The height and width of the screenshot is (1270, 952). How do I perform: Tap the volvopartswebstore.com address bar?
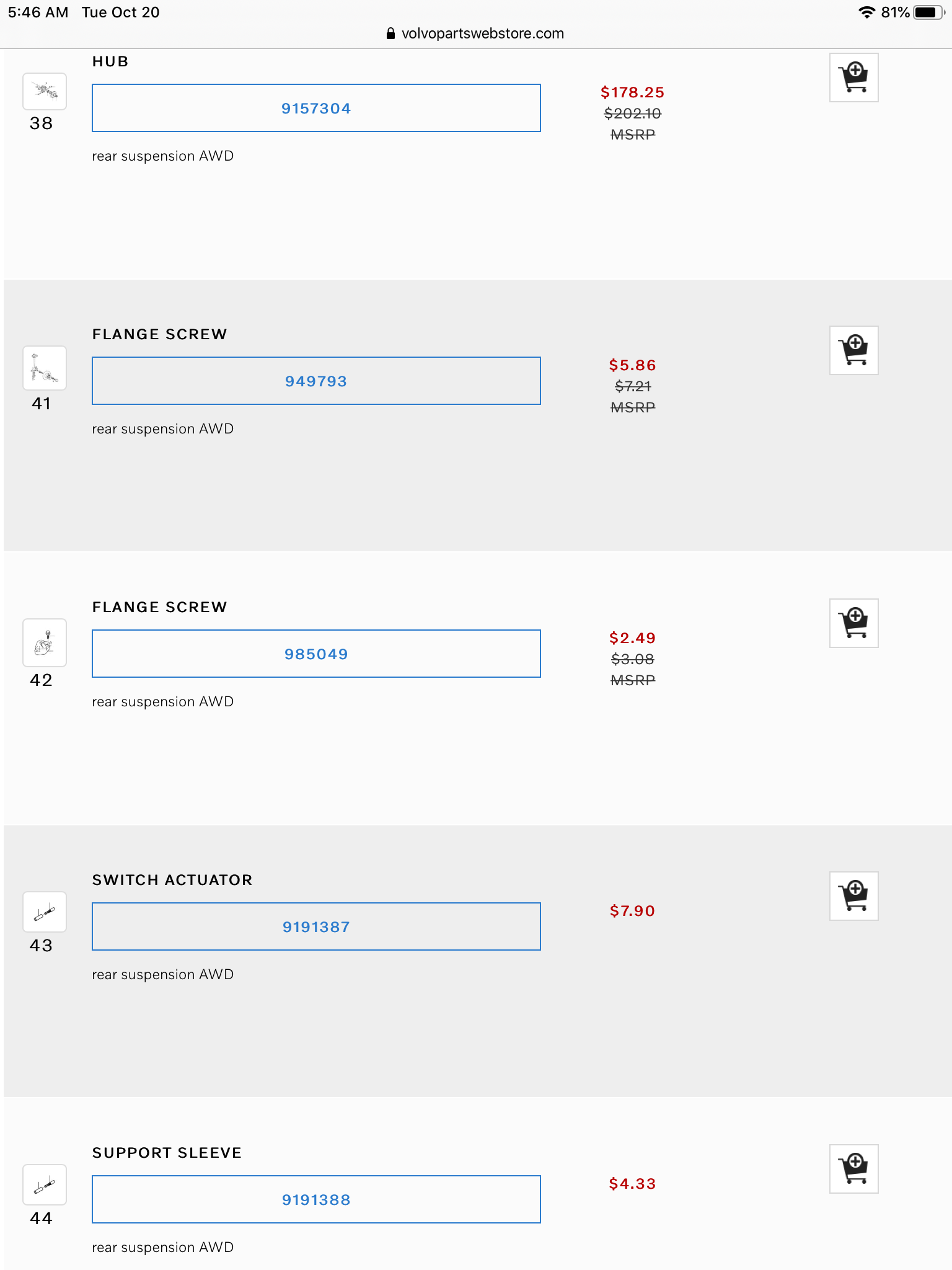click(x=475, y=33)
